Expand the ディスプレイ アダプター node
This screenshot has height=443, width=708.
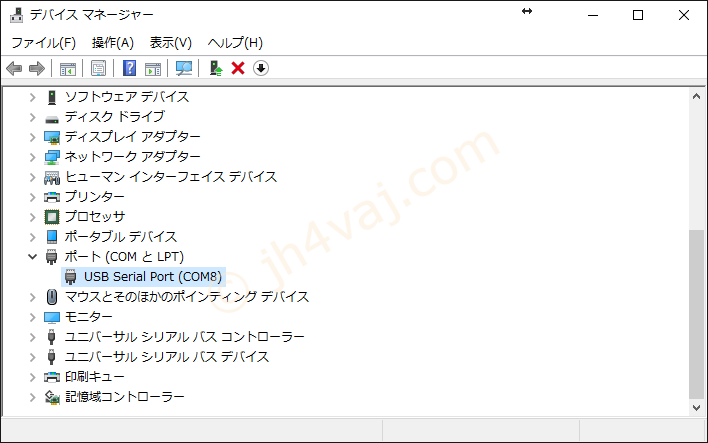[33, 137]
